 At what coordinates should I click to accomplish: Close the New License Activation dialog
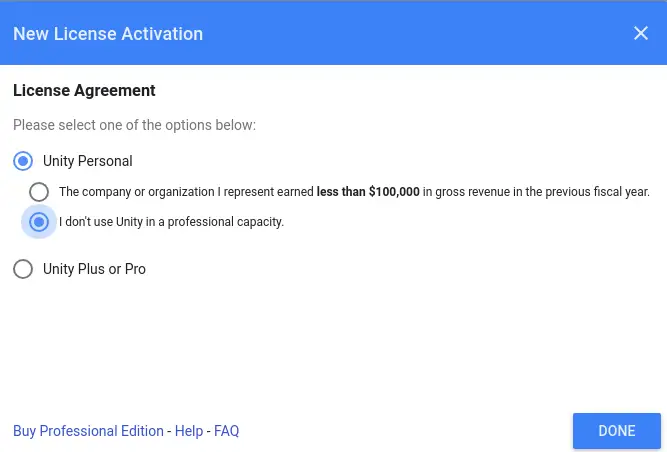click(x=641, y=33)
